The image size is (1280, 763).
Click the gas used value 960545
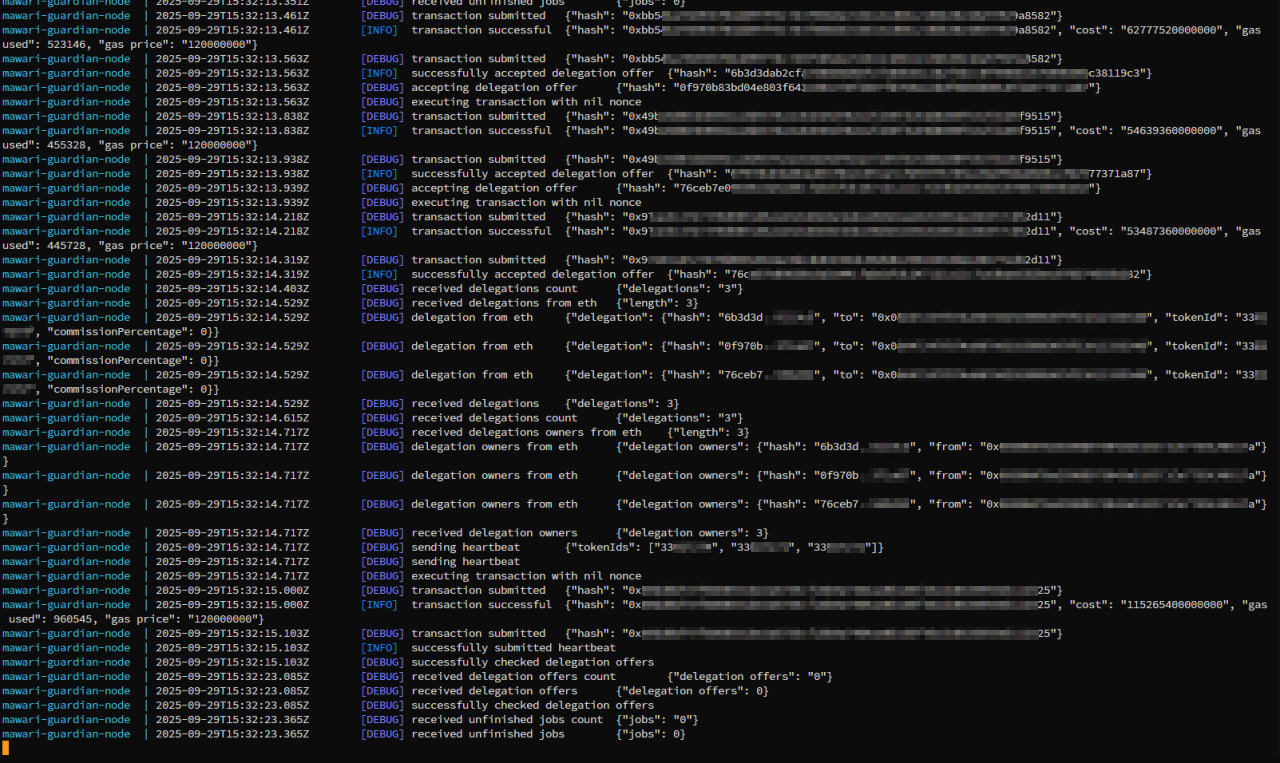(x=65, y=619)
